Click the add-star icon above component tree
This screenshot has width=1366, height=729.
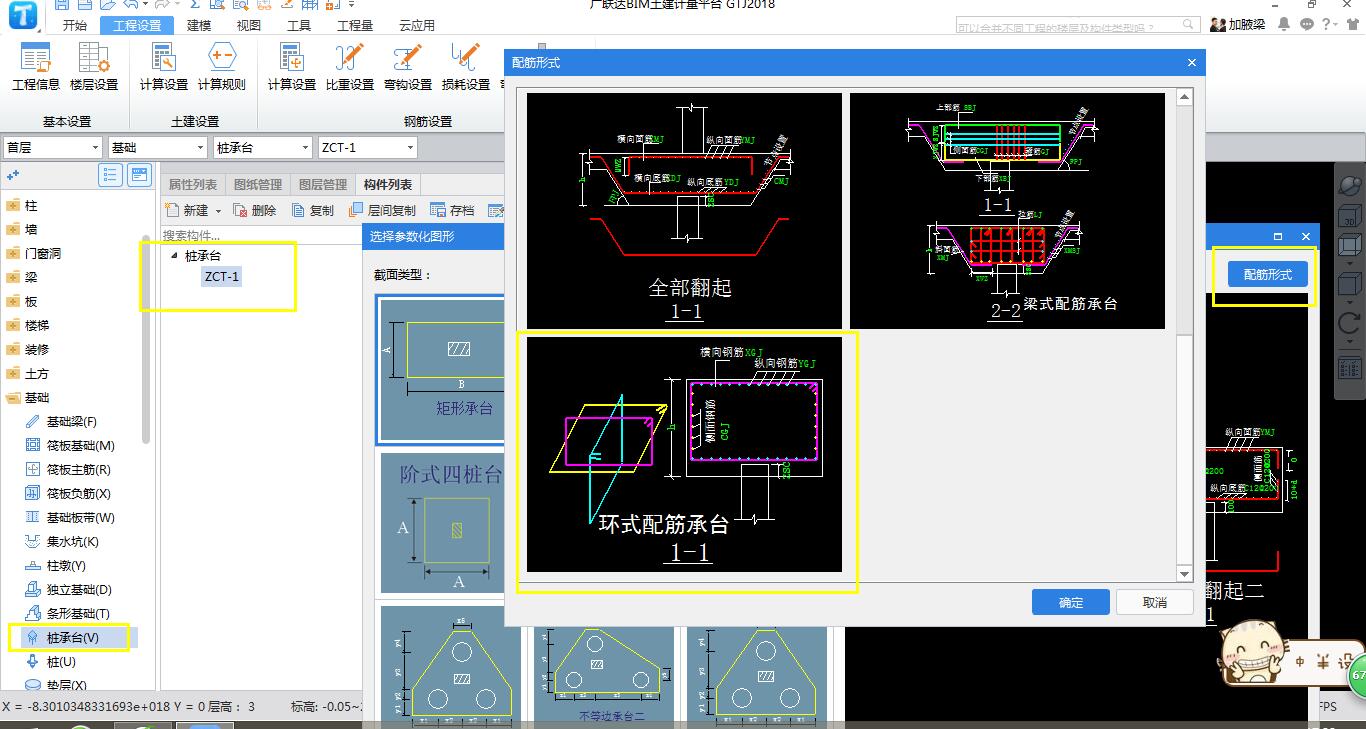[14, 175]
